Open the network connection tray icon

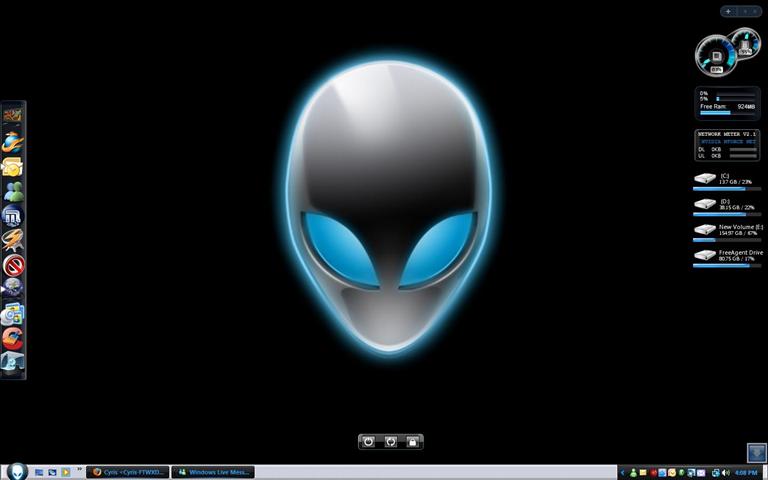[x=716, y=473]
